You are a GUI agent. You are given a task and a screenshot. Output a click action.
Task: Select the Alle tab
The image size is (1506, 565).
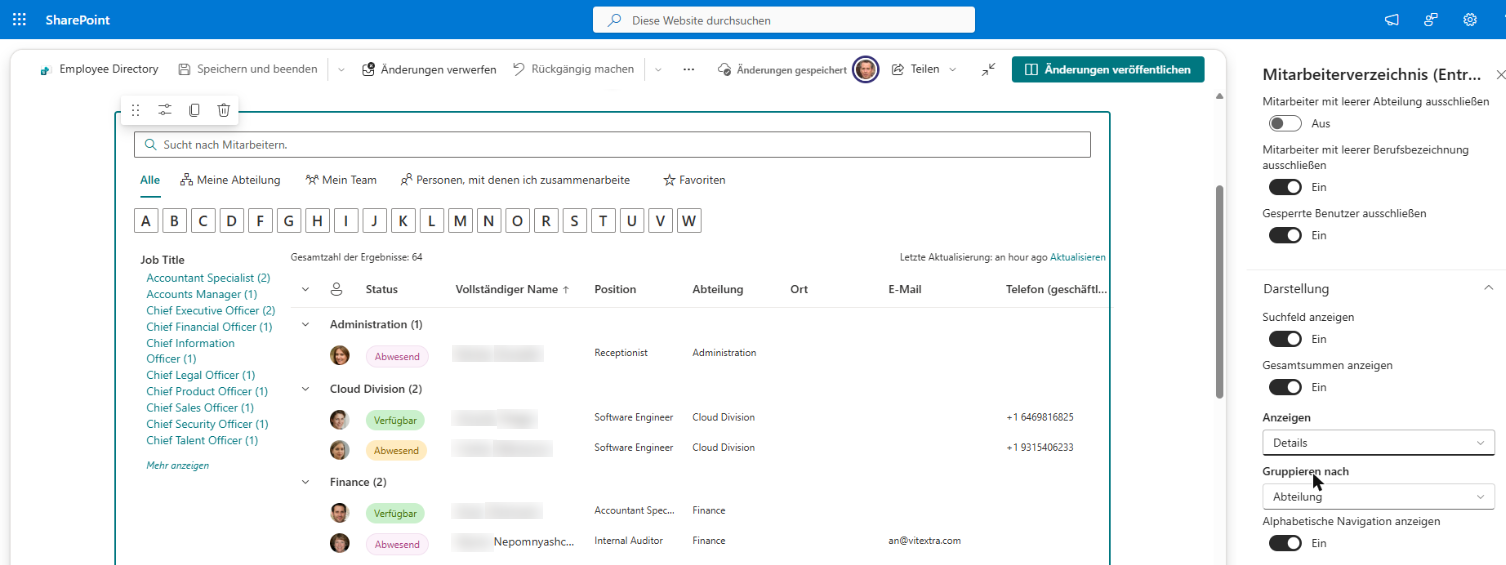point(150,180)
